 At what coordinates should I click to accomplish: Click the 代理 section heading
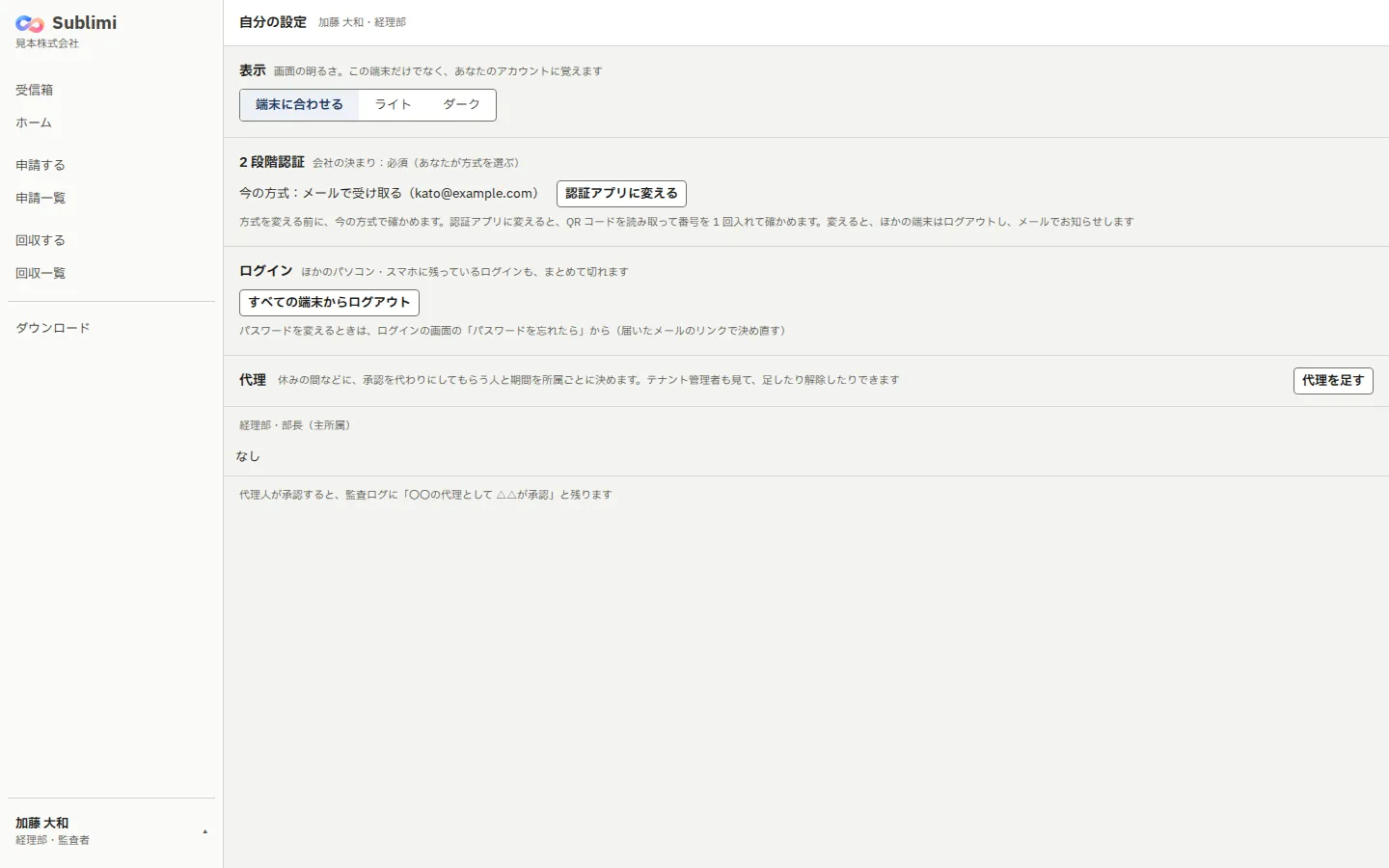tap(253, 380)
